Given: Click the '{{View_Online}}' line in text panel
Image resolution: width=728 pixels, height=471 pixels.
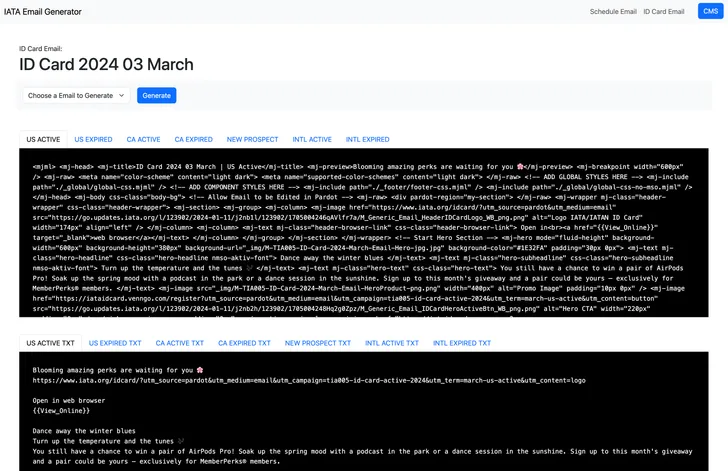Looking at the screenshot, I should 61,411.
